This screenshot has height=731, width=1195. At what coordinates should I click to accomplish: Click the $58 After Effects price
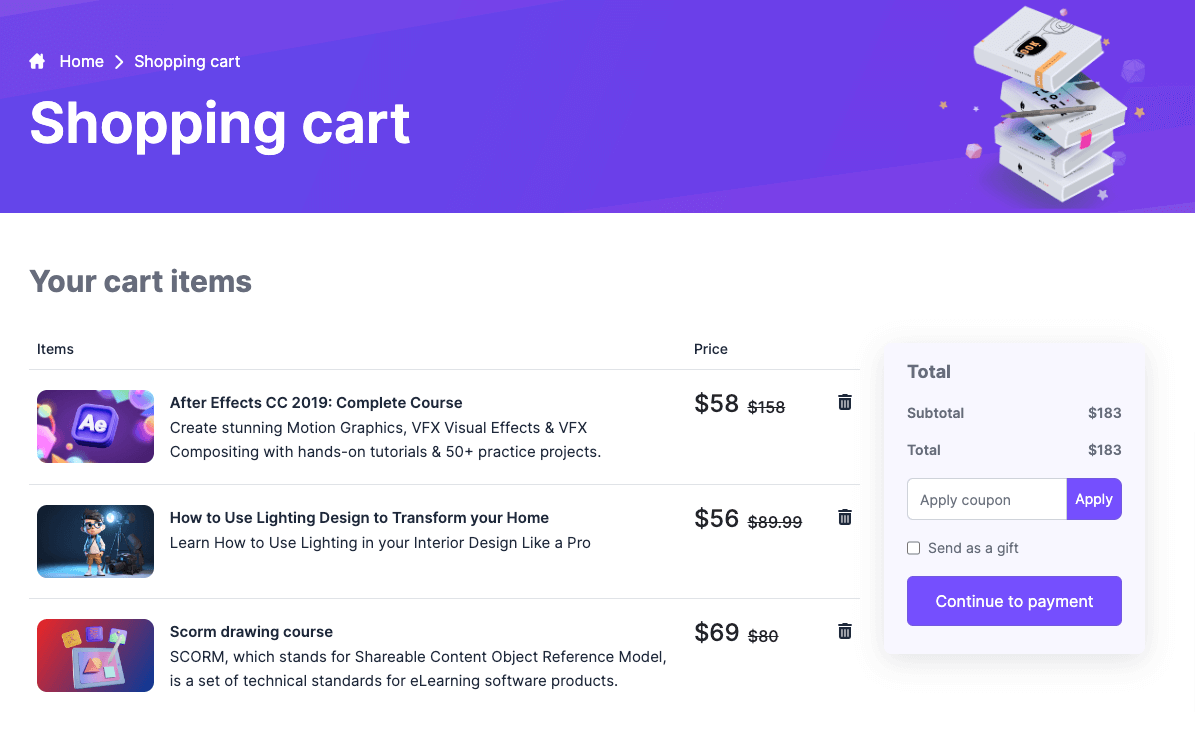716,404
